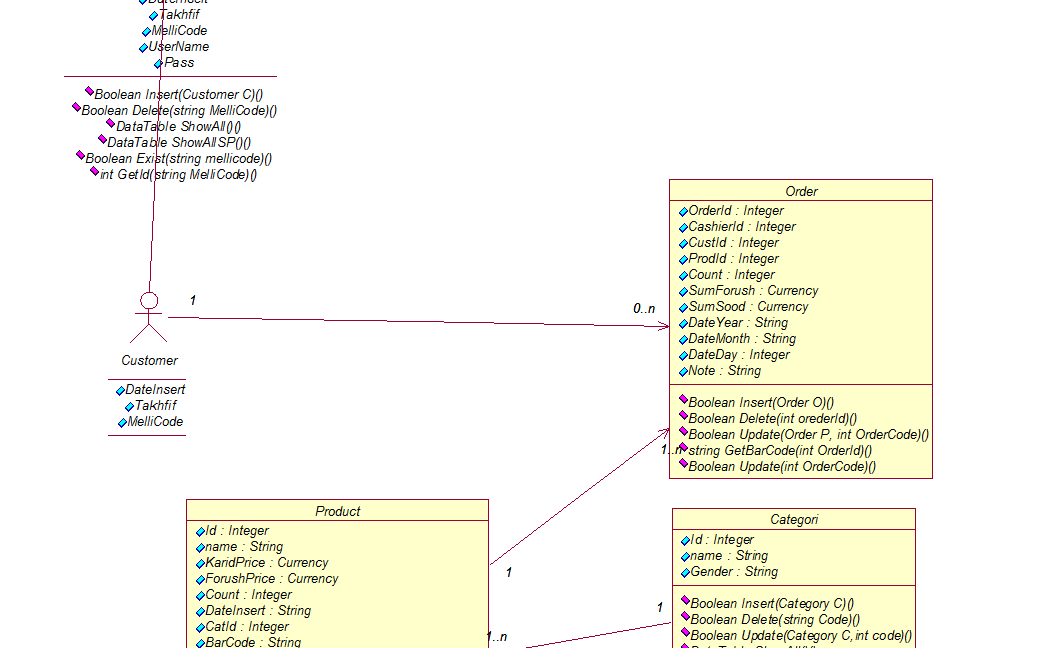Select the Categori class title
The width and height of the screenshot is (1044, 648).
[794, 519]
